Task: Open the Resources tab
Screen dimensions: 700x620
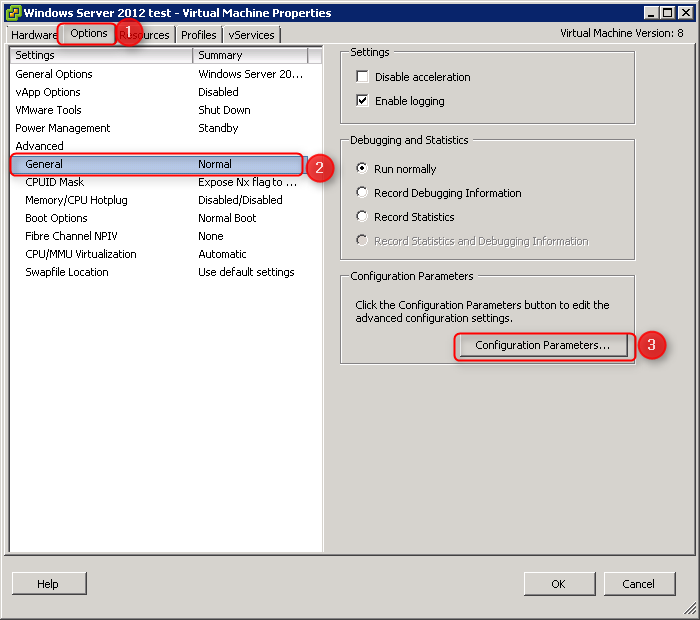Action: click(146, 35)
